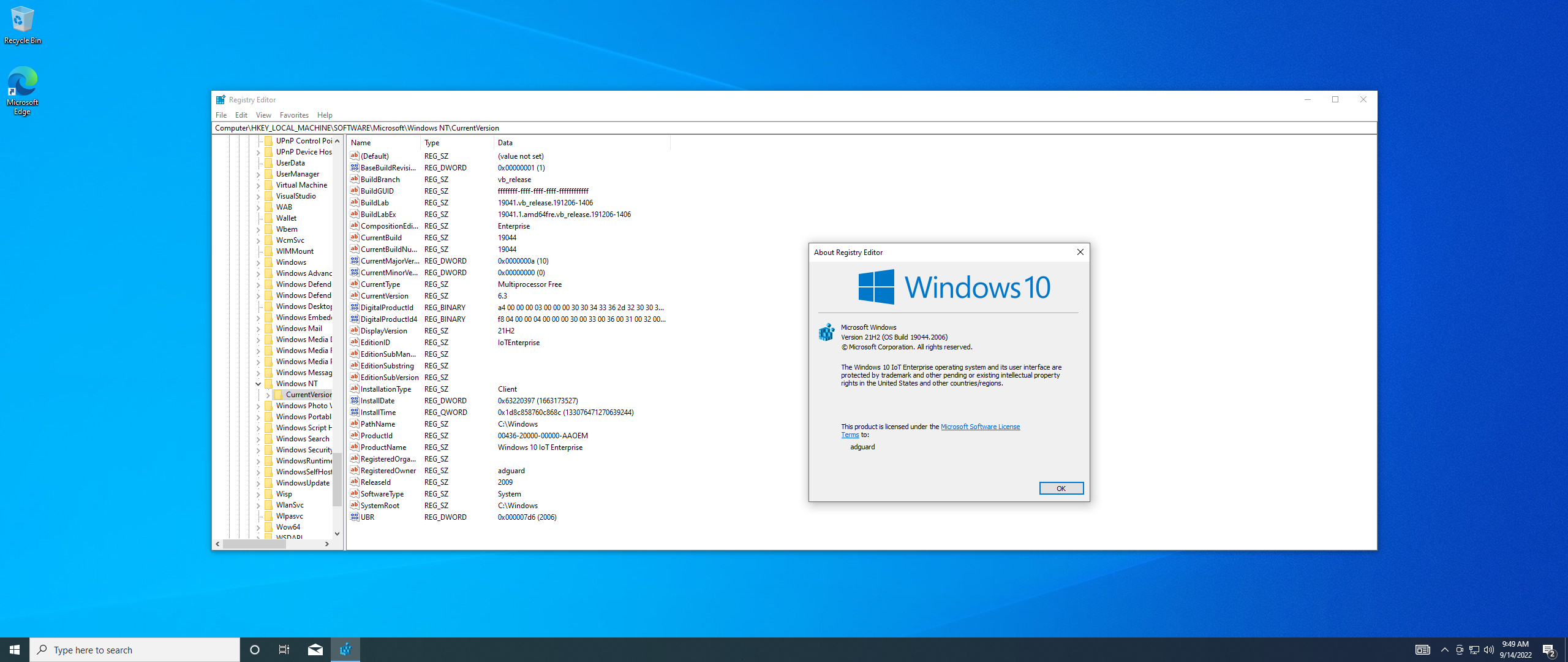
Task: Collapse the Windows NT tree node
Action: pyautogui.click(x=258, y=384)
